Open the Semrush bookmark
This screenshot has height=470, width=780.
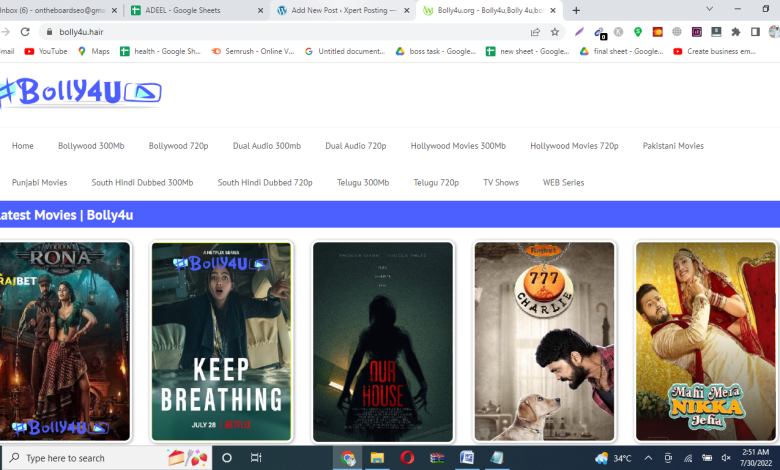pos(253,51)
